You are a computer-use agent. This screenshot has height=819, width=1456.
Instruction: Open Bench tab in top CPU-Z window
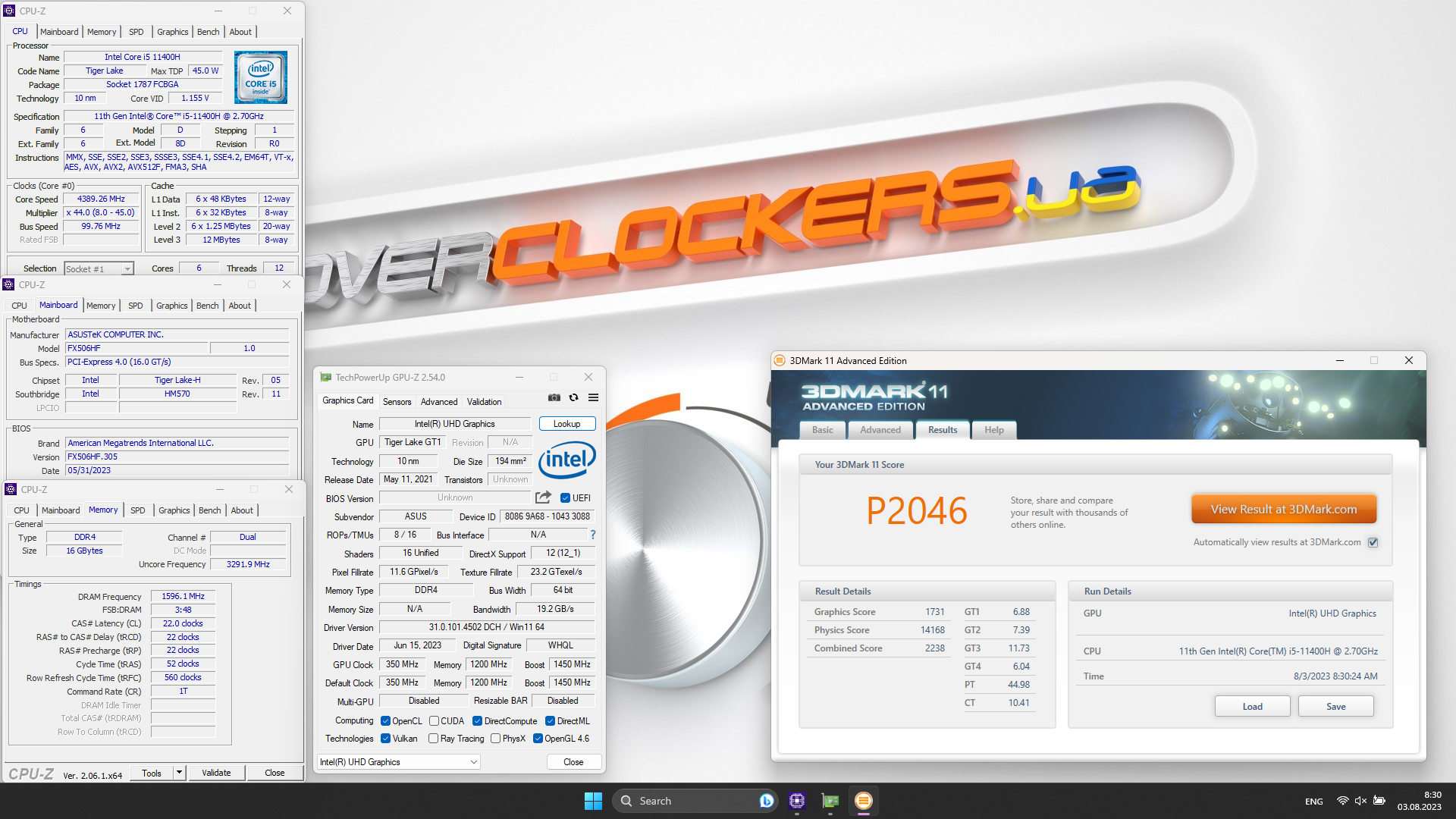coord(208,32)
